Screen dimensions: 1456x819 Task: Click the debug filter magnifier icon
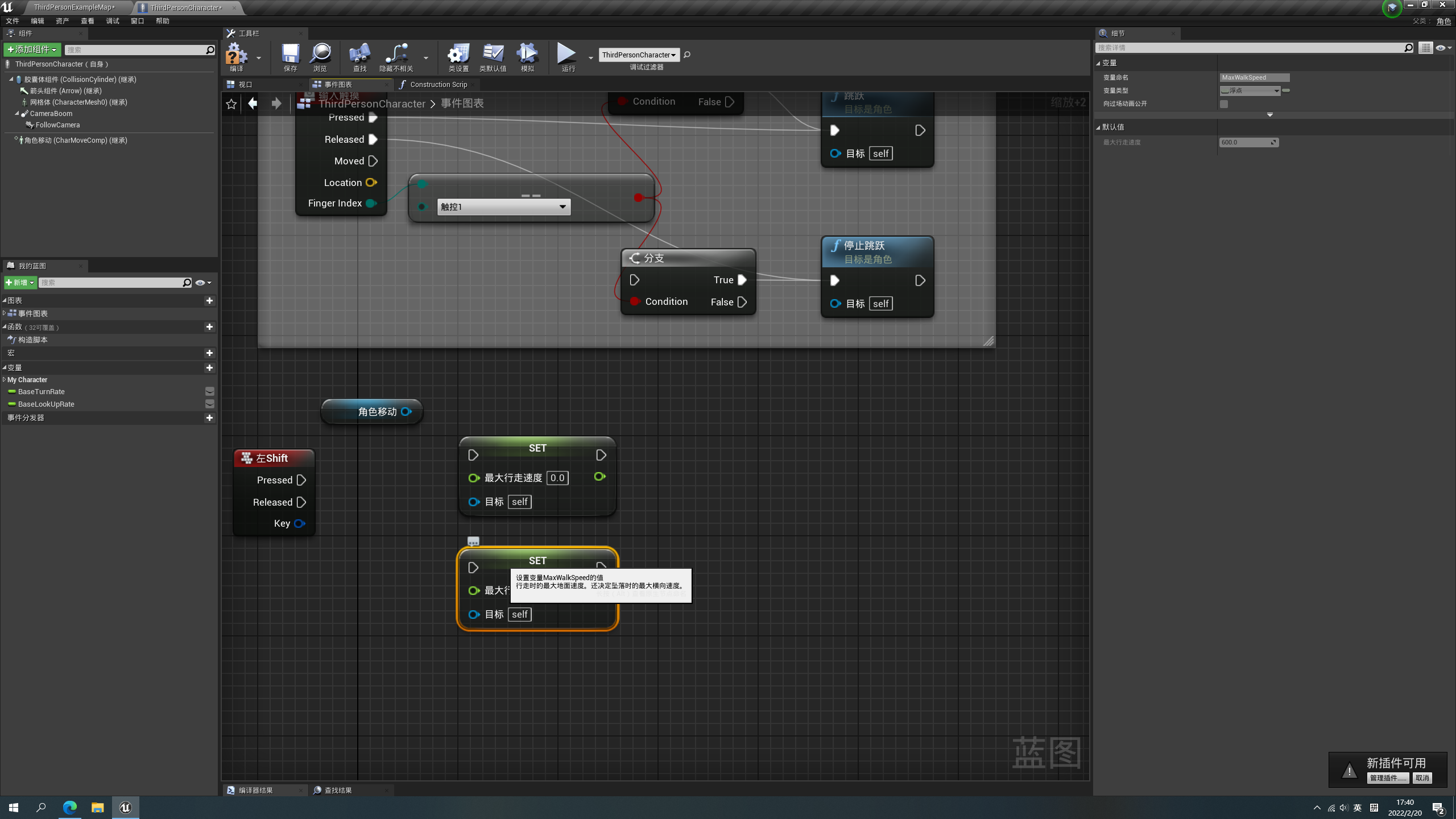[x=687, y=55]
